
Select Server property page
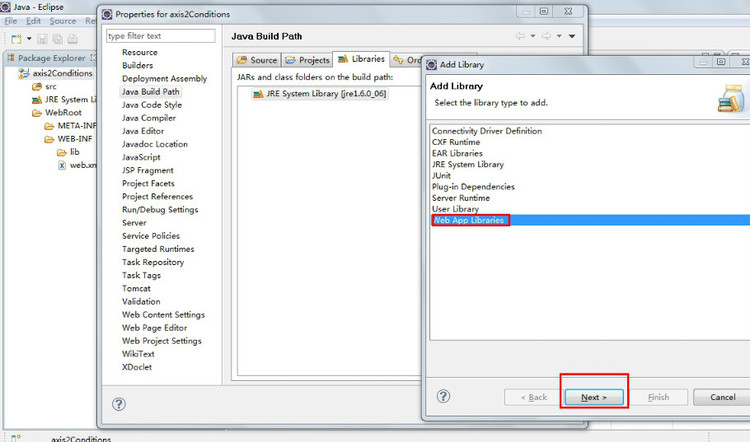(x=134, y=223)
